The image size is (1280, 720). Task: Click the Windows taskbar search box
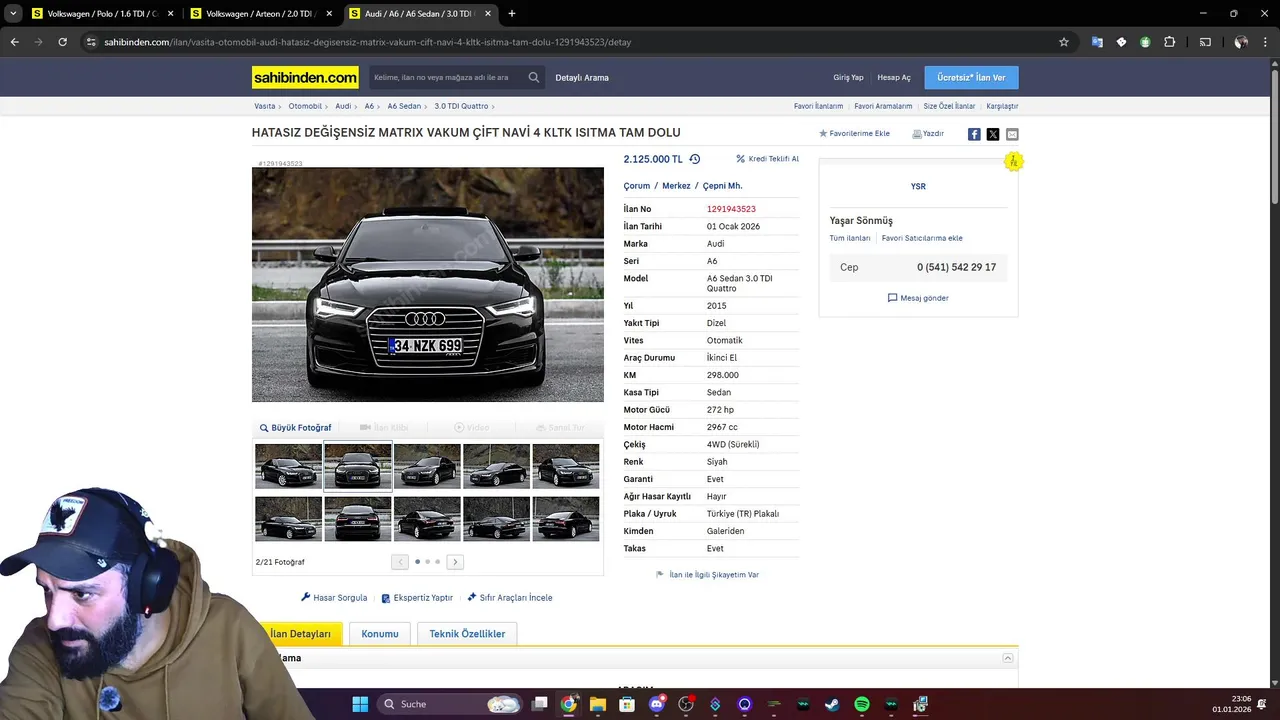[450, 704]
